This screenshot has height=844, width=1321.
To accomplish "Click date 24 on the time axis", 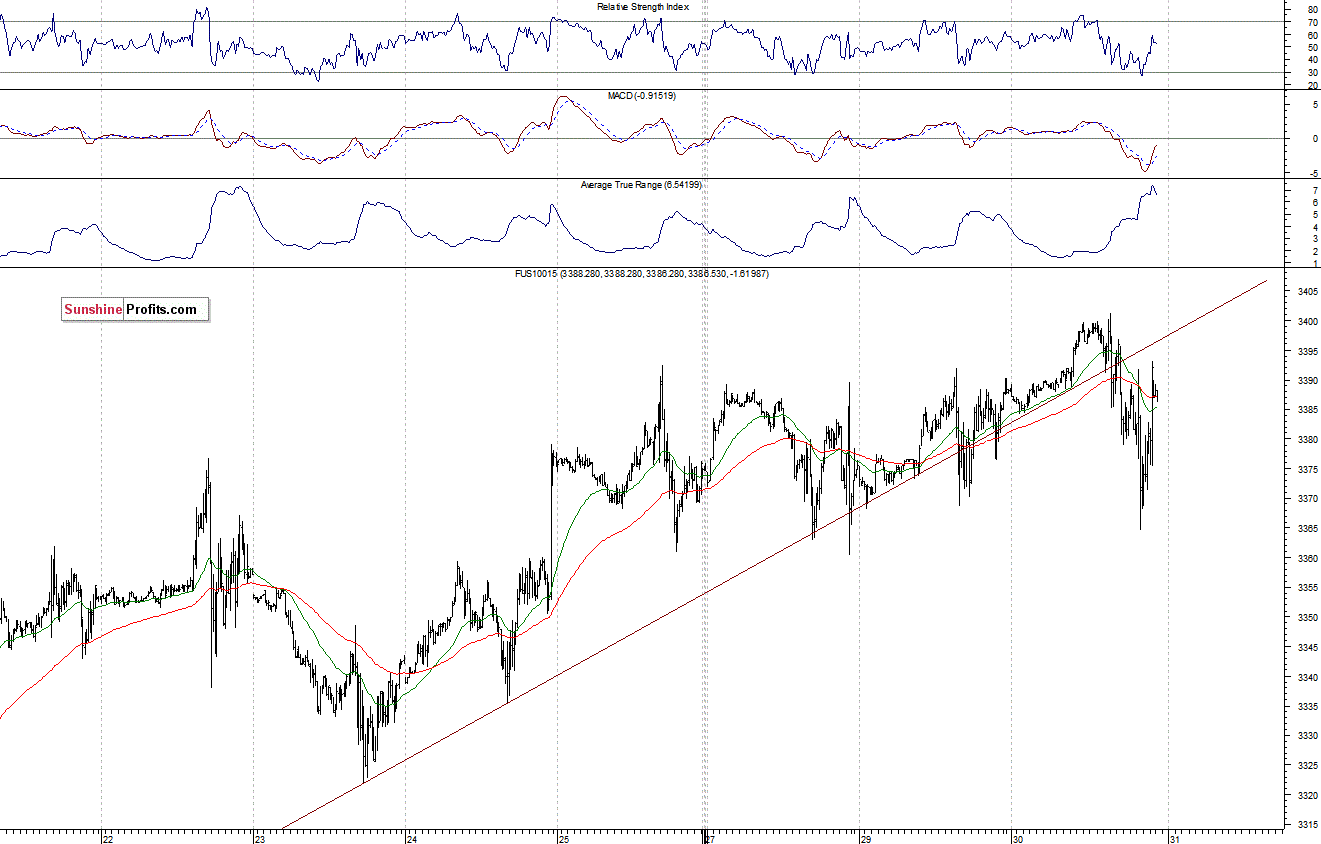I will (413, 839).
